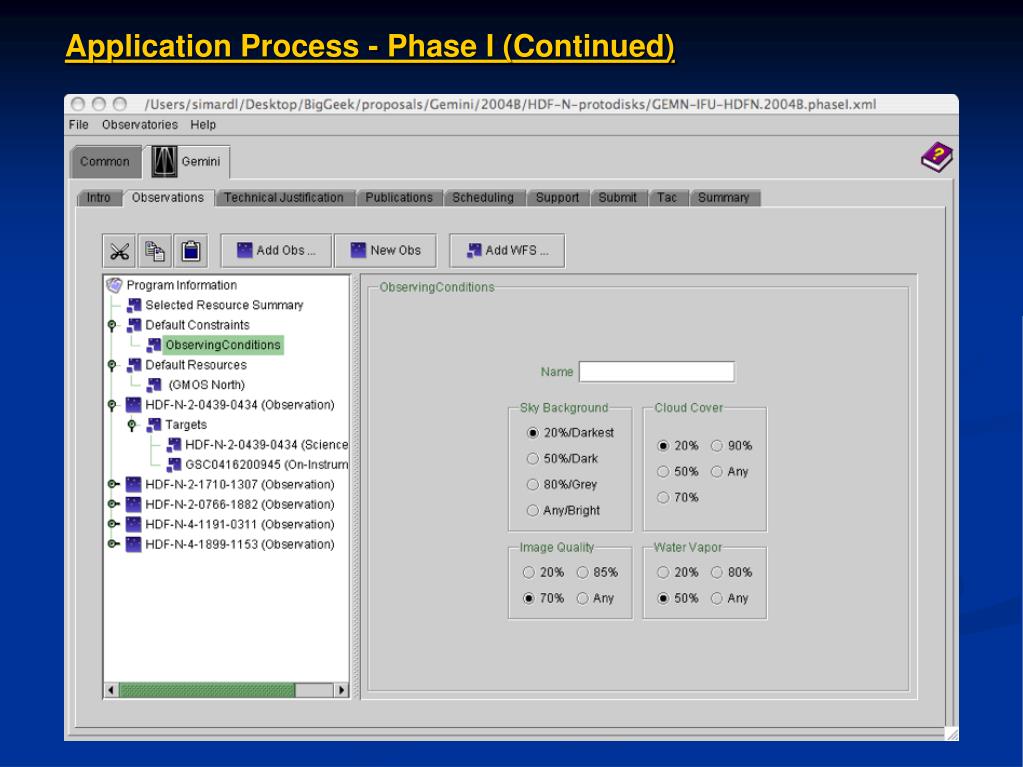Click the Name input field
This screenshot has height=767, width=1023.
tap(656, 372)
